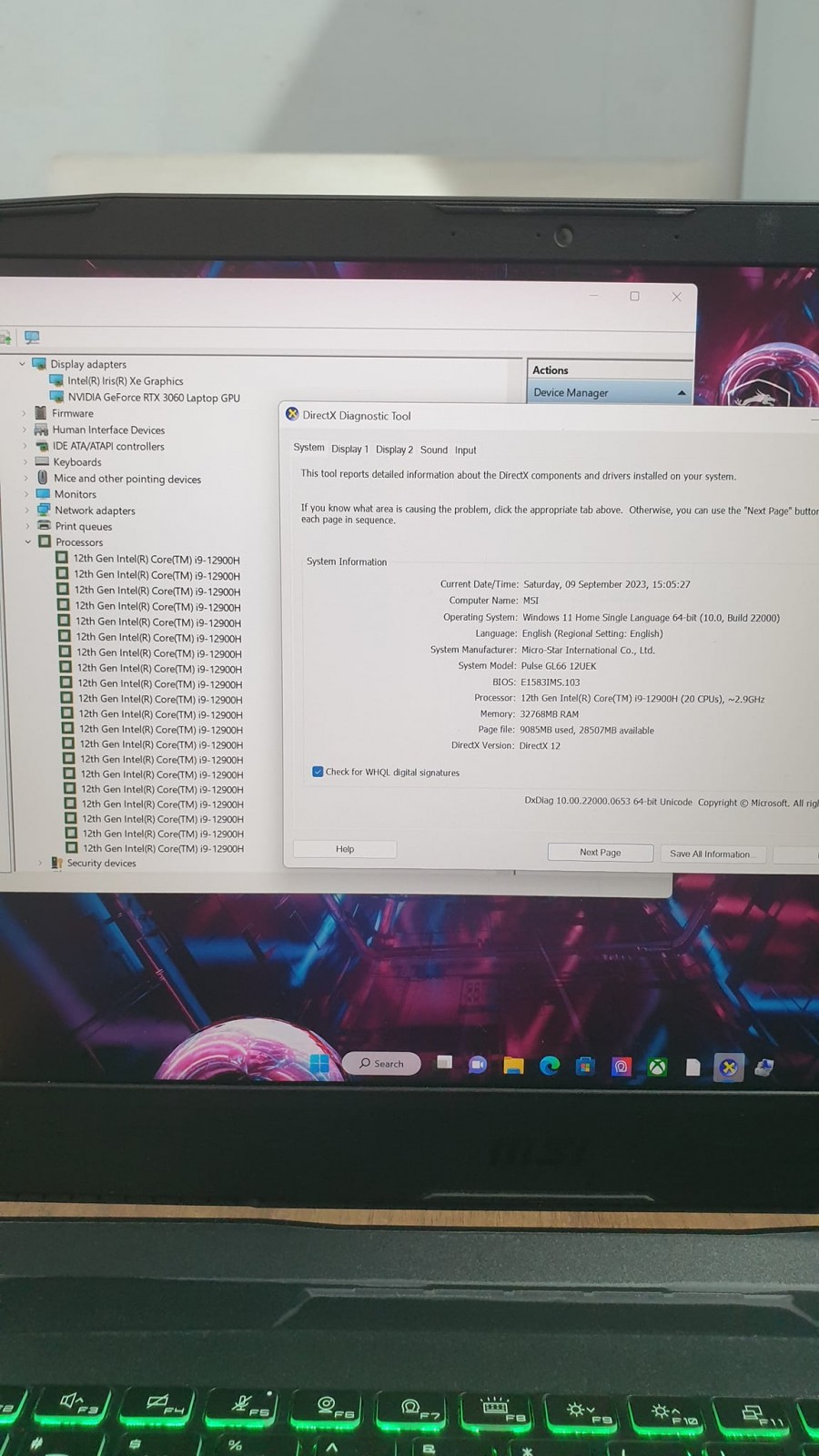The height and width of the screenshot is (1456, 819).
Task: Click the Next Page button
Action: click(600, 853)
